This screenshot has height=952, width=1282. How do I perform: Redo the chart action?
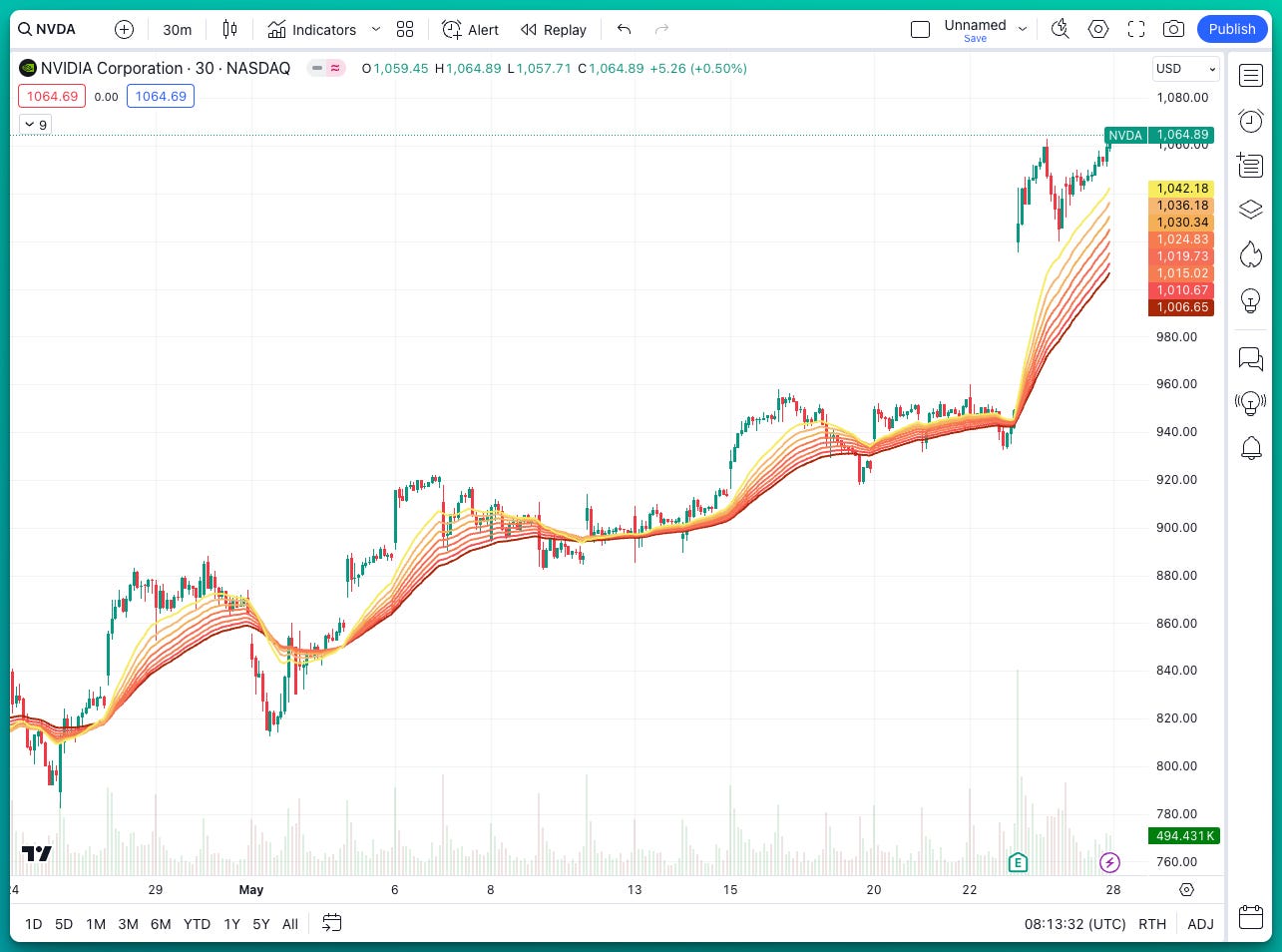coord(661,29)
